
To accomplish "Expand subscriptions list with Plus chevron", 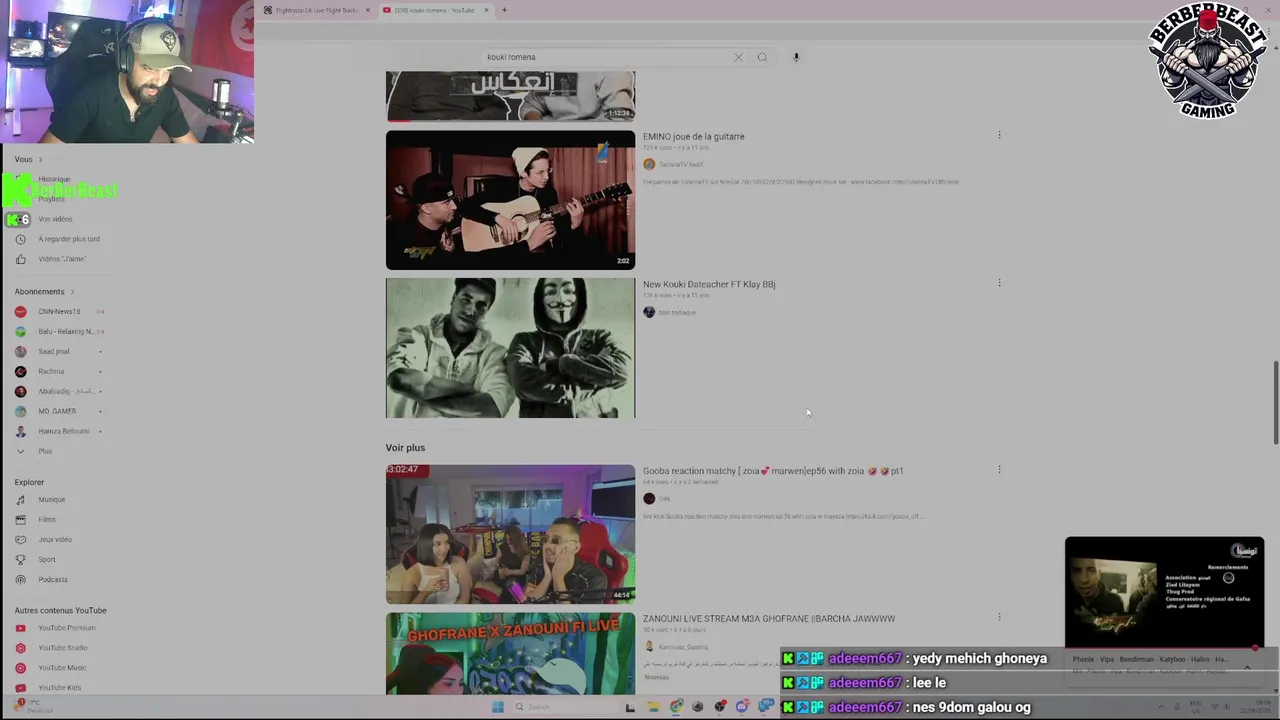I will point(20,452).
